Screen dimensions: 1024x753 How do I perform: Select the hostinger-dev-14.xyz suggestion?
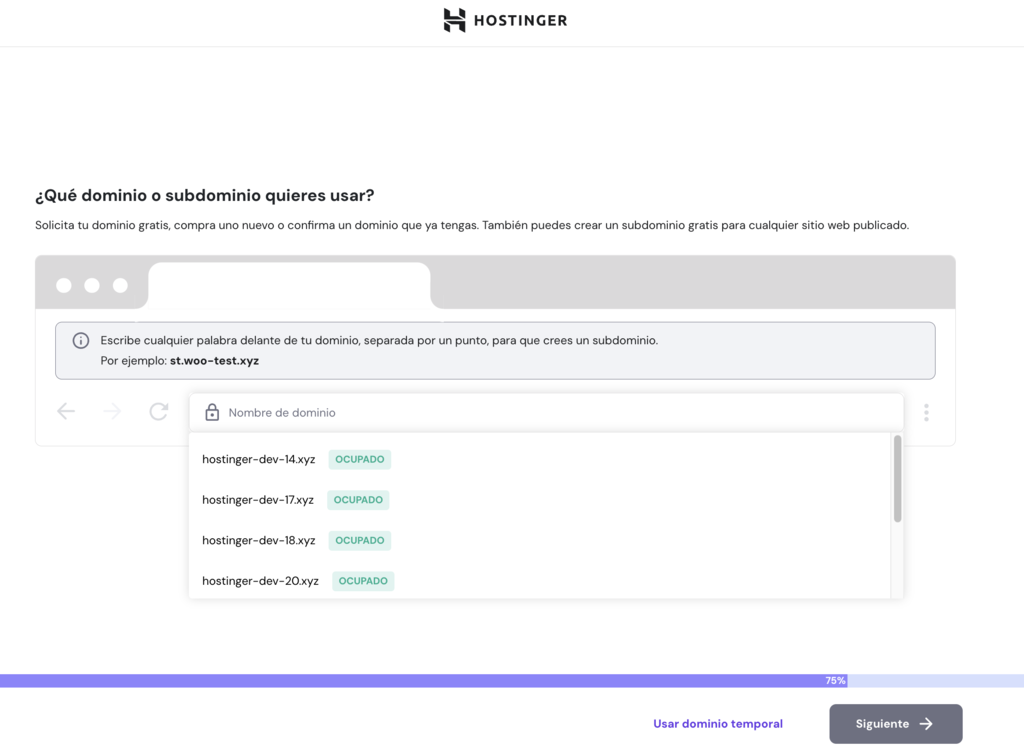pos(258,459)
